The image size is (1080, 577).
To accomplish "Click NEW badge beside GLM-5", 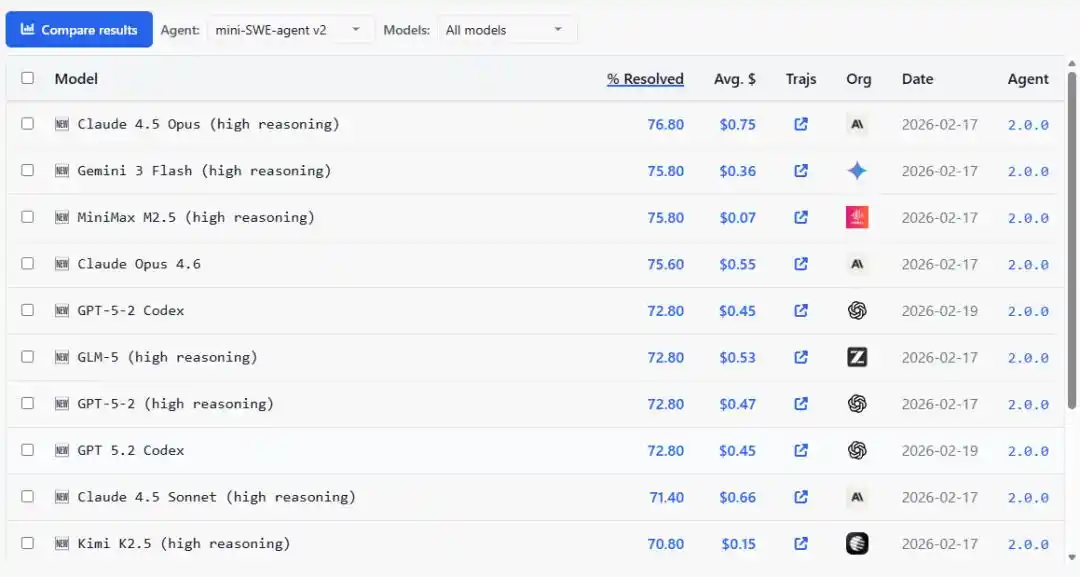I will point(62,357).
